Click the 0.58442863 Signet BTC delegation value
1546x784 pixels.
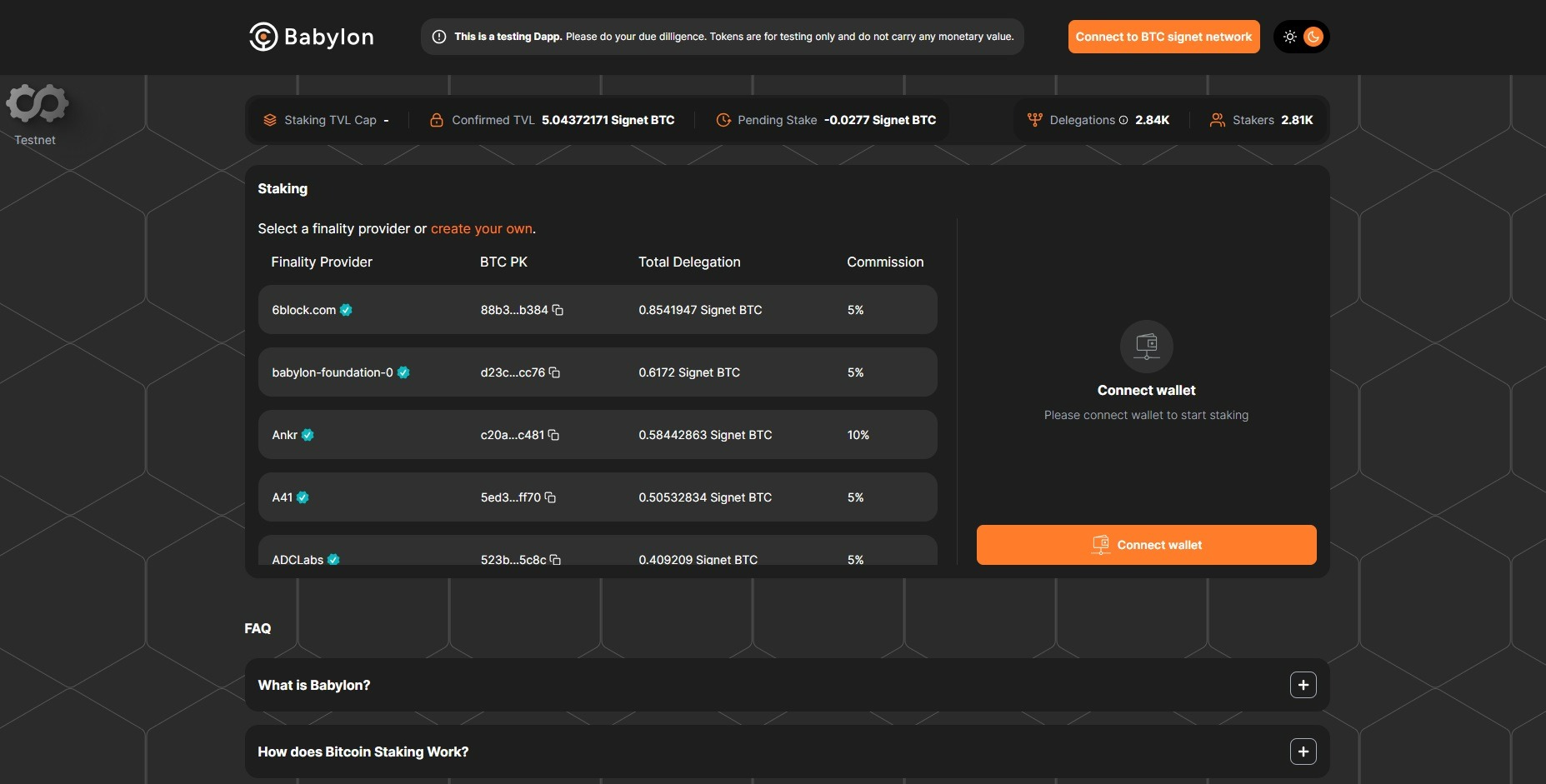click(x=705, y=435)
